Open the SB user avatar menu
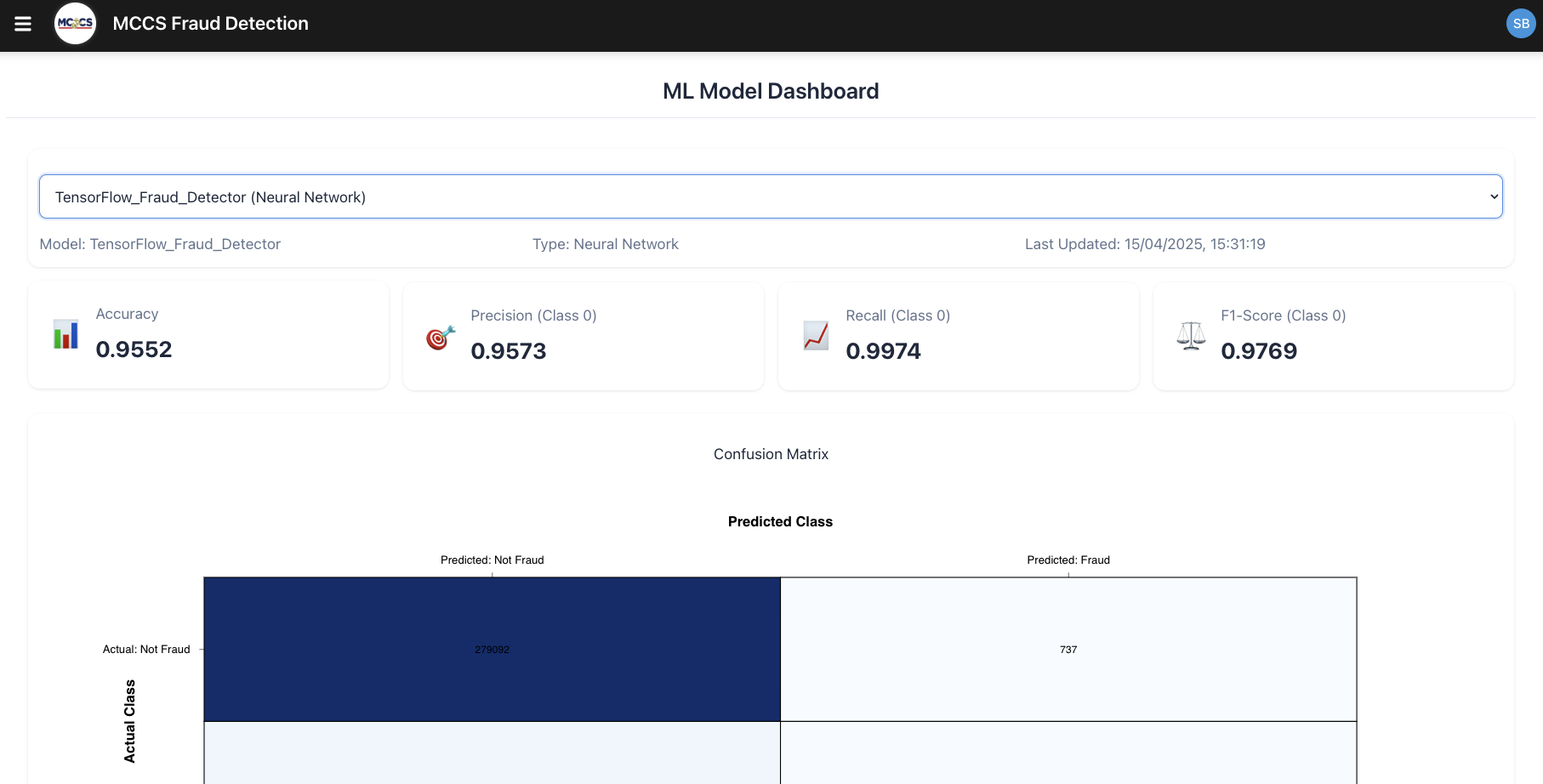 coord(1520,23)
